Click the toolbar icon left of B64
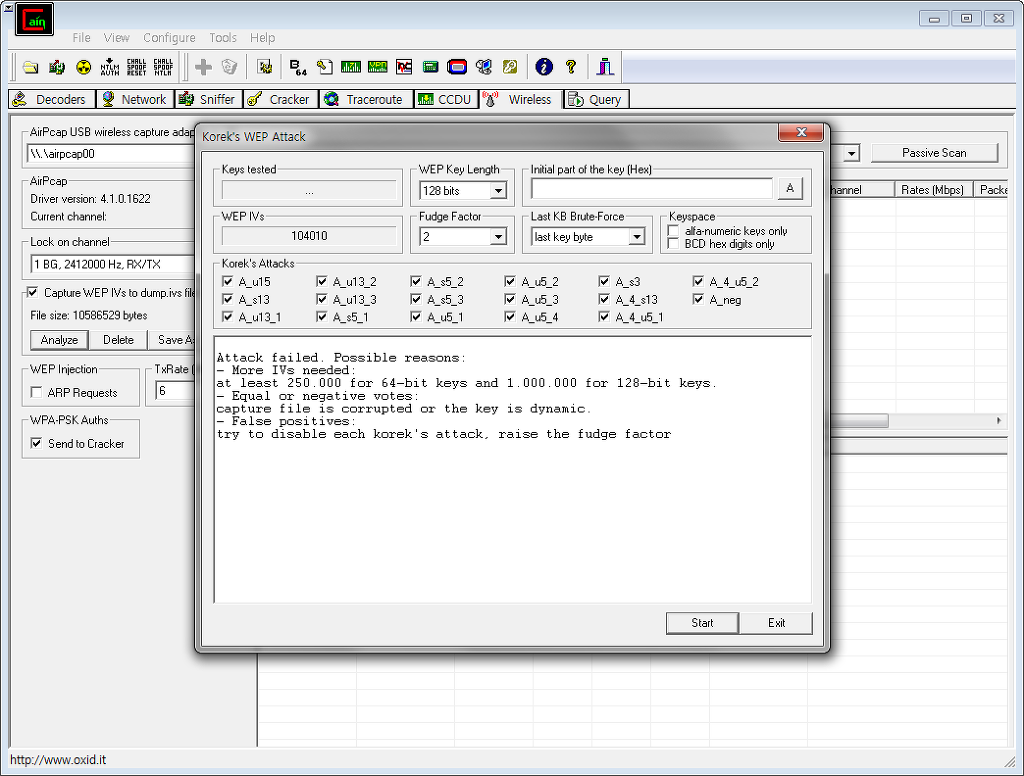The height and width of the screenshot is (776, 1024). tap(264, 67)
